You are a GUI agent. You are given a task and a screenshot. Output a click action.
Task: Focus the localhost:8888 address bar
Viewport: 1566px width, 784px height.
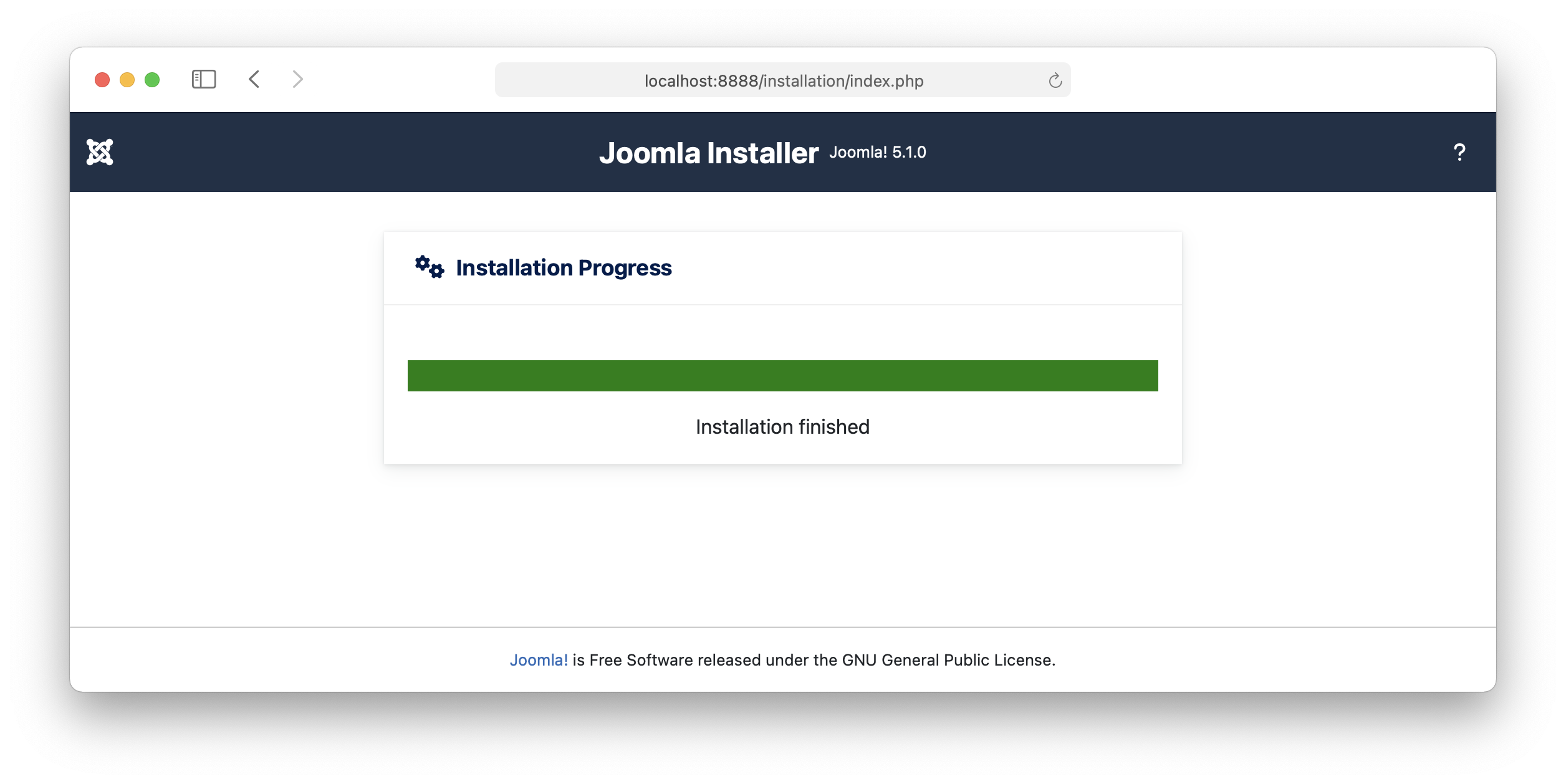[783, 80]
